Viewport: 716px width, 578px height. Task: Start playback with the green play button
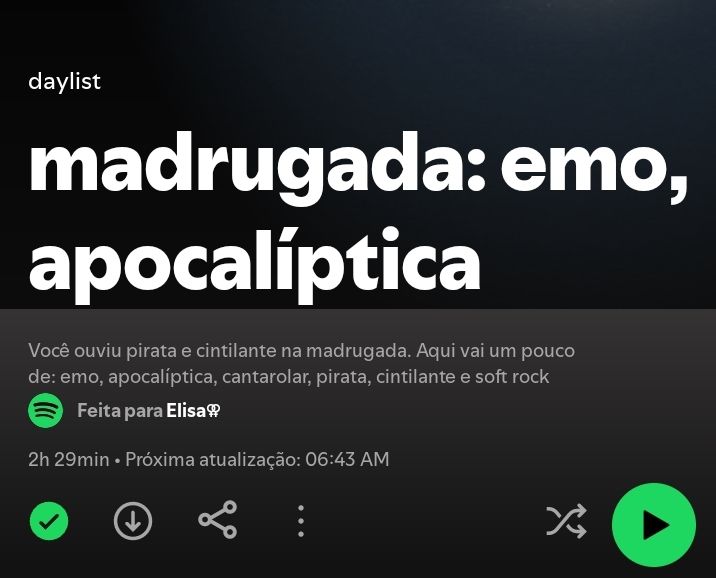(654, 525)
